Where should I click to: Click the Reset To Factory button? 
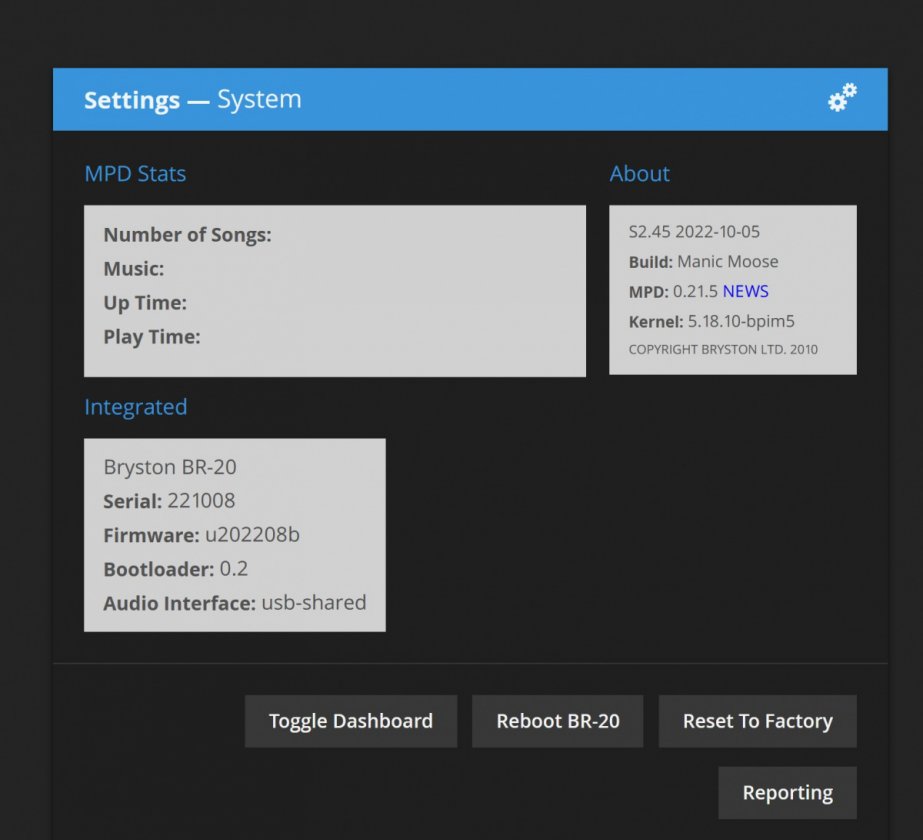[758, 721]
